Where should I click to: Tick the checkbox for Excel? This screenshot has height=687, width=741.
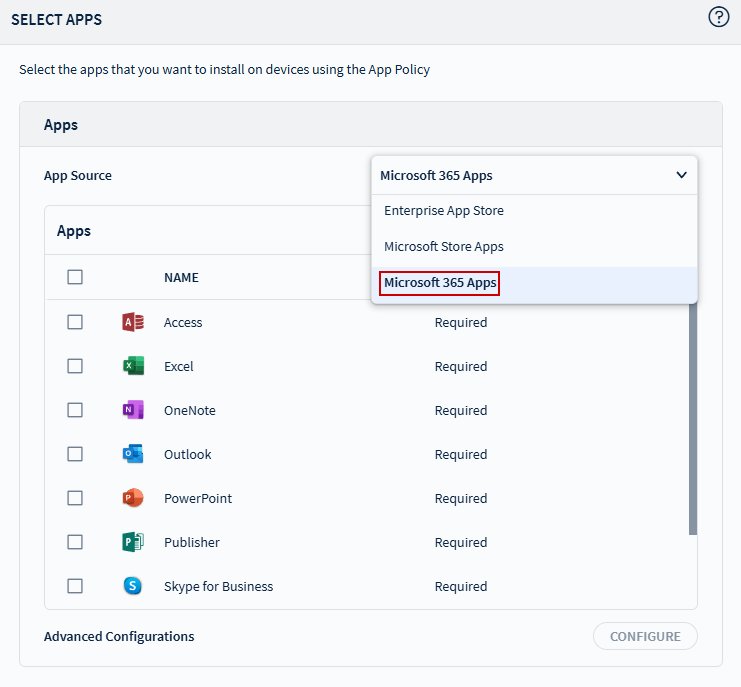pos(75,366)
